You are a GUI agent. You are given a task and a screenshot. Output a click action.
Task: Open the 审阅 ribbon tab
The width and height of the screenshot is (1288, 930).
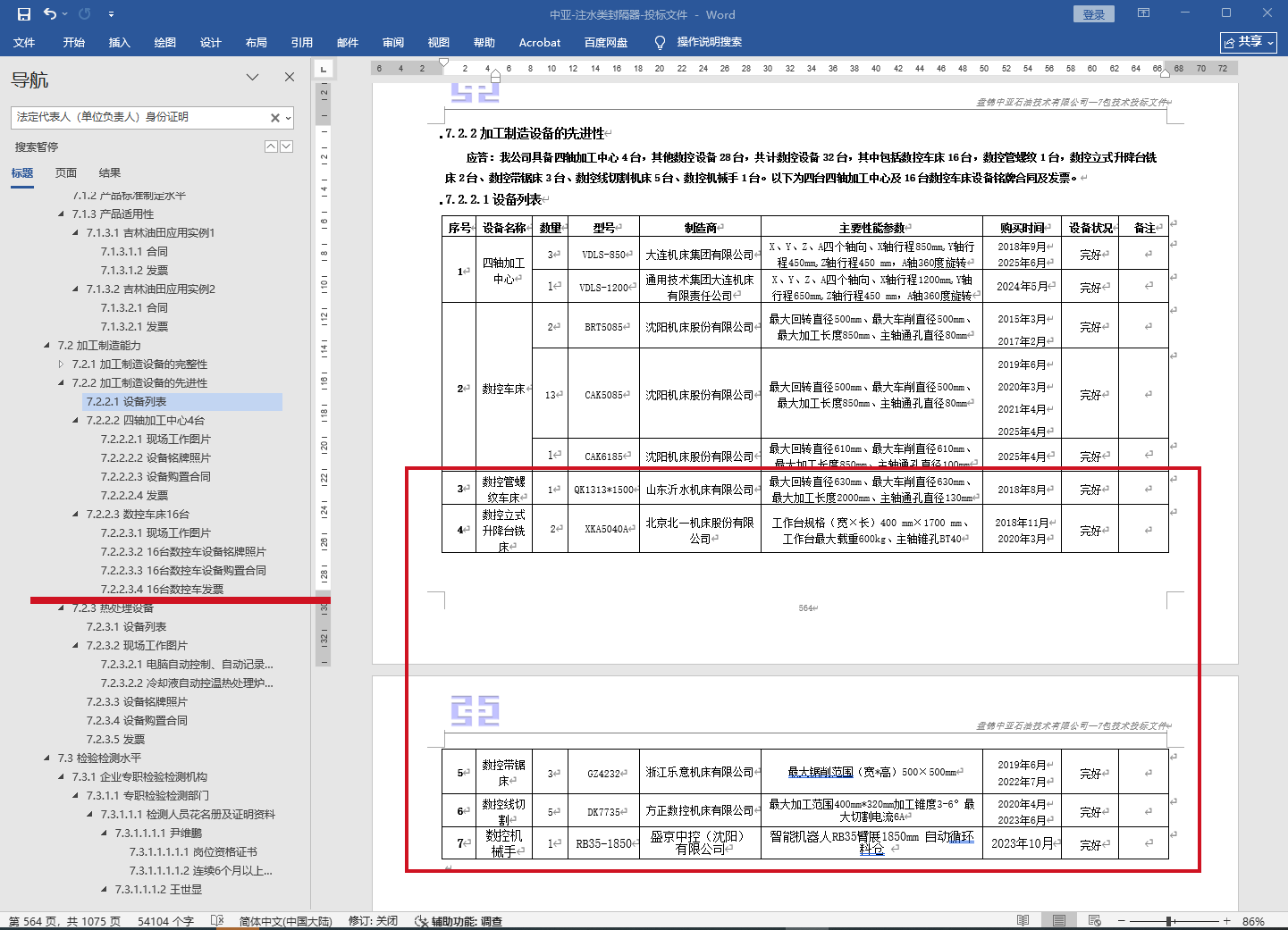pos(392,42)
